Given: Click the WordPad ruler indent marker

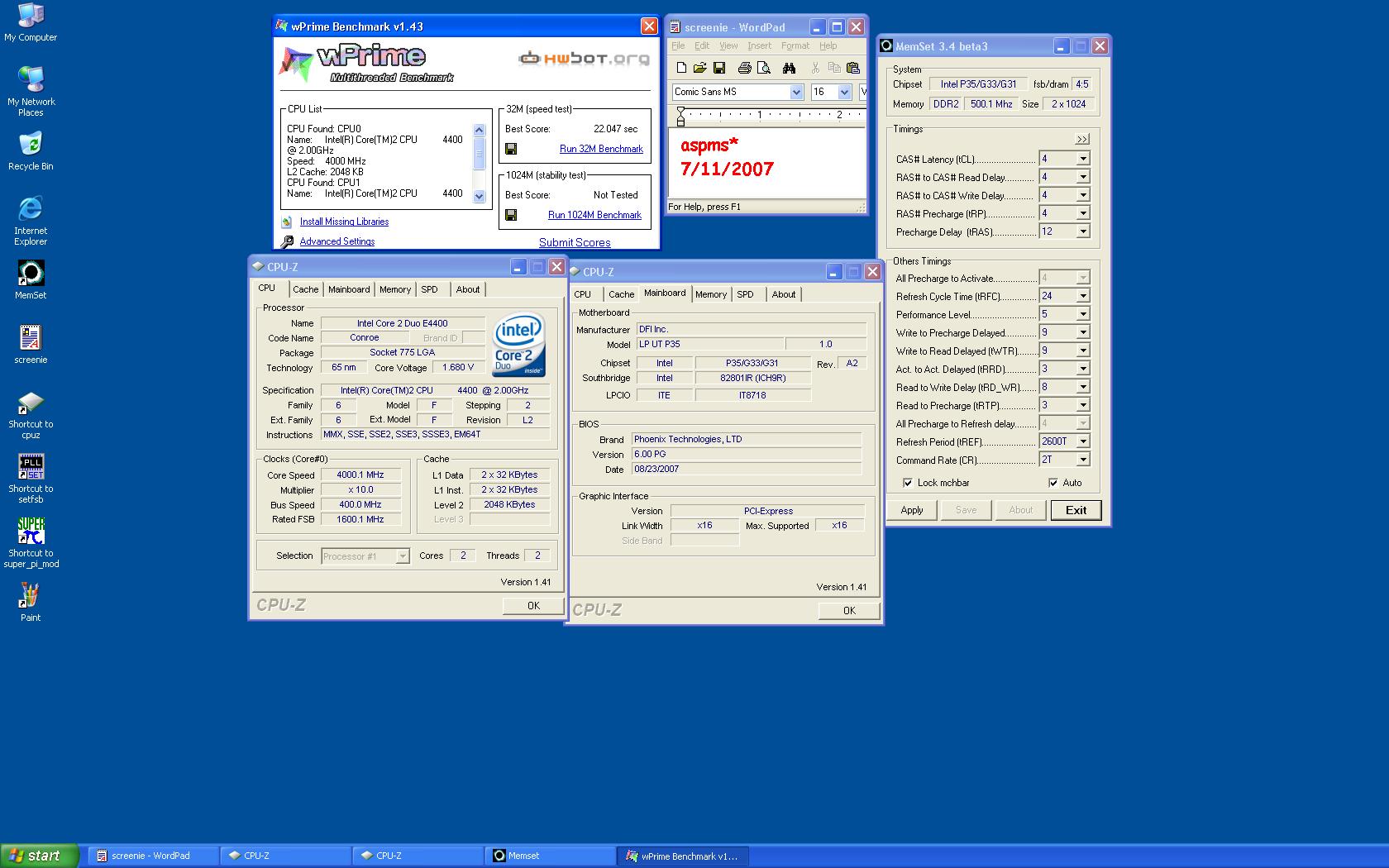Looking at the screenshot, I should (680, 116).
